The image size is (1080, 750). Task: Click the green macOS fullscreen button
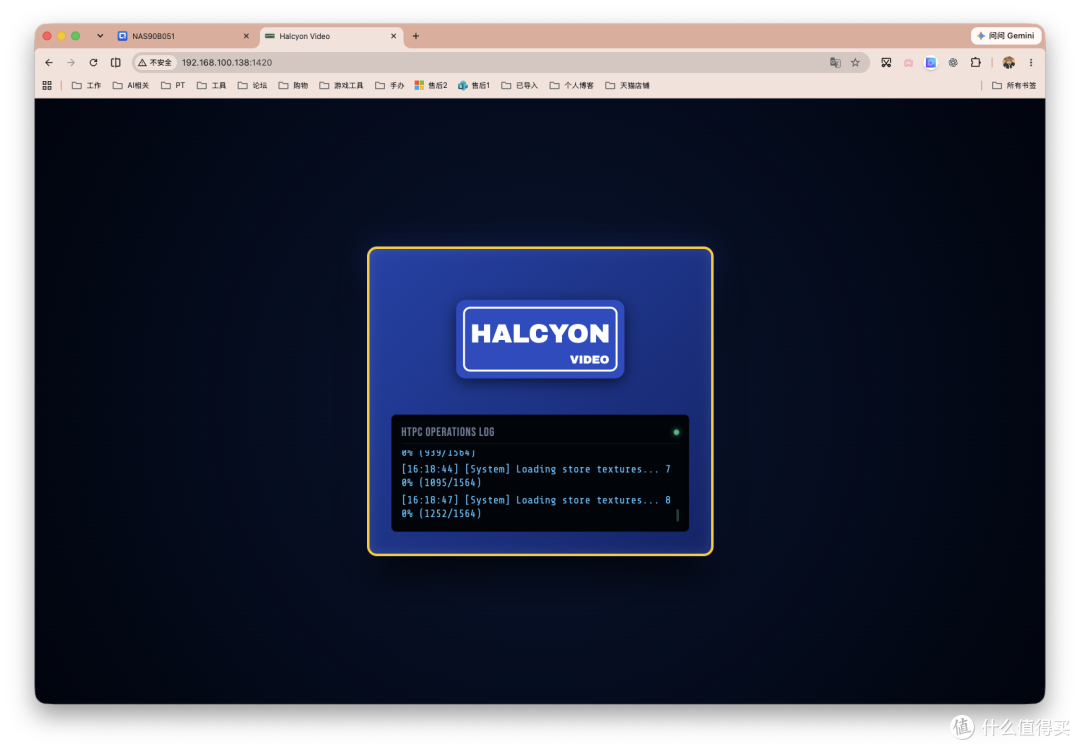(76, 36)
